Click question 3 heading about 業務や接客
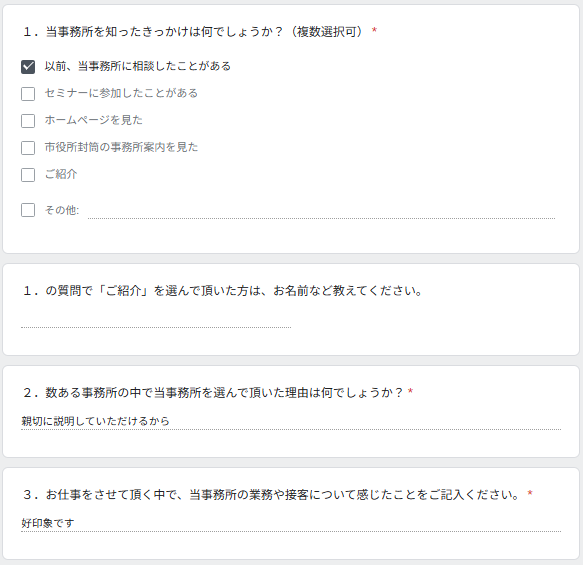Screen dimensions: 583x565 [x=278, y=495]
